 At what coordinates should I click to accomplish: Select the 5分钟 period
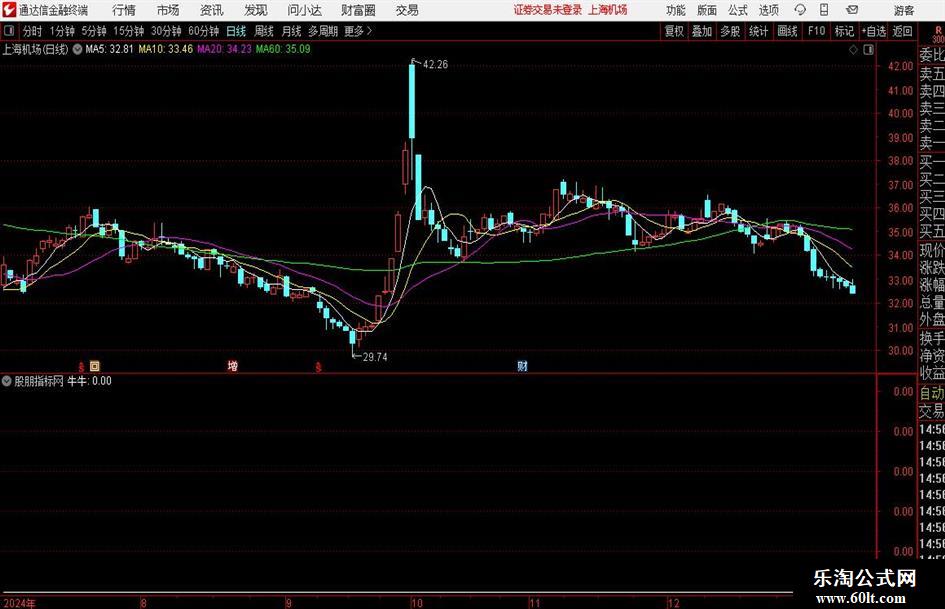94,31
